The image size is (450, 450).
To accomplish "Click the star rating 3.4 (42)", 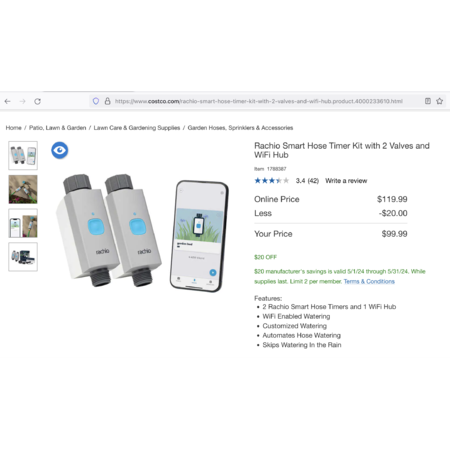I will pos(287,181).
